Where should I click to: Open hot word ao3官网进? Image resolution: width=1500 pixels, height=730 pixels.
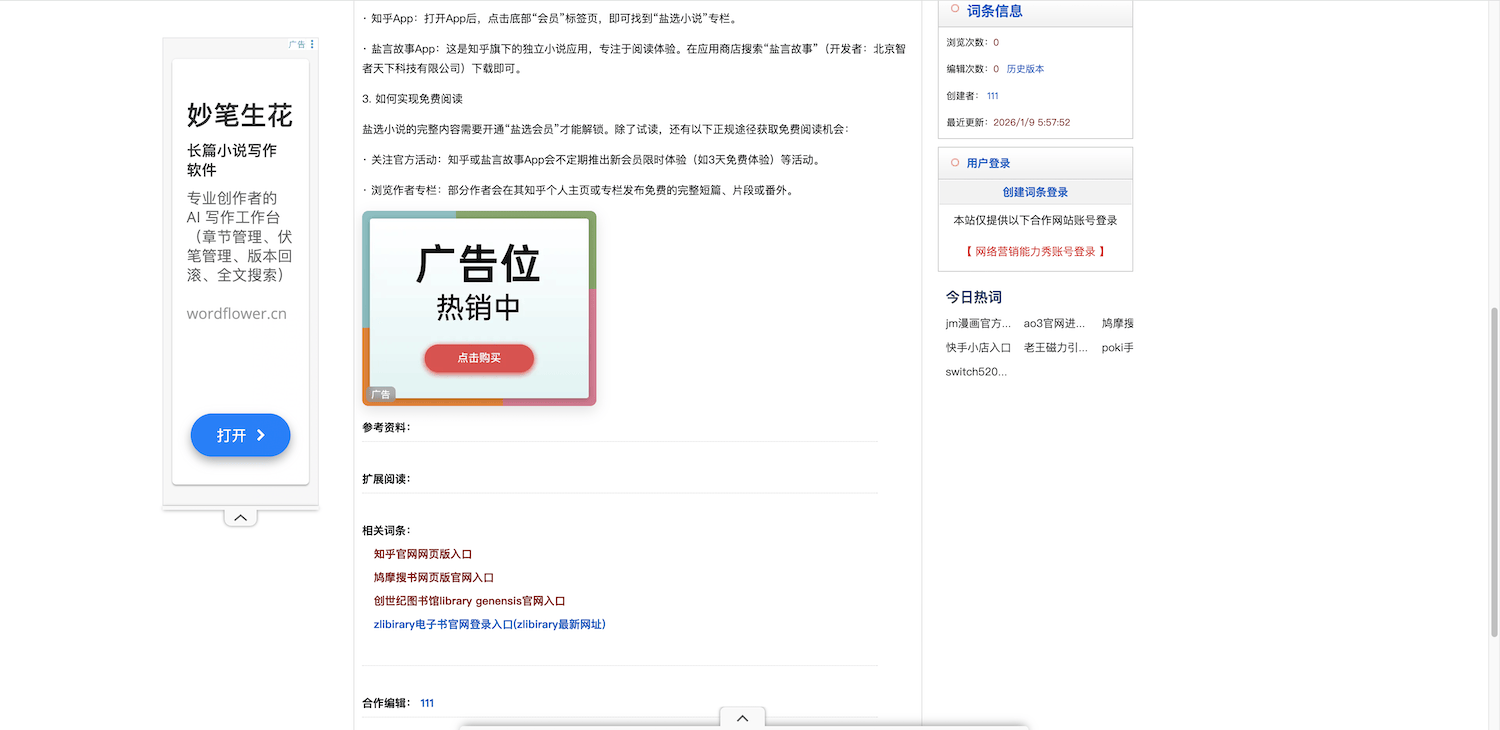(x=1054, y=323)
